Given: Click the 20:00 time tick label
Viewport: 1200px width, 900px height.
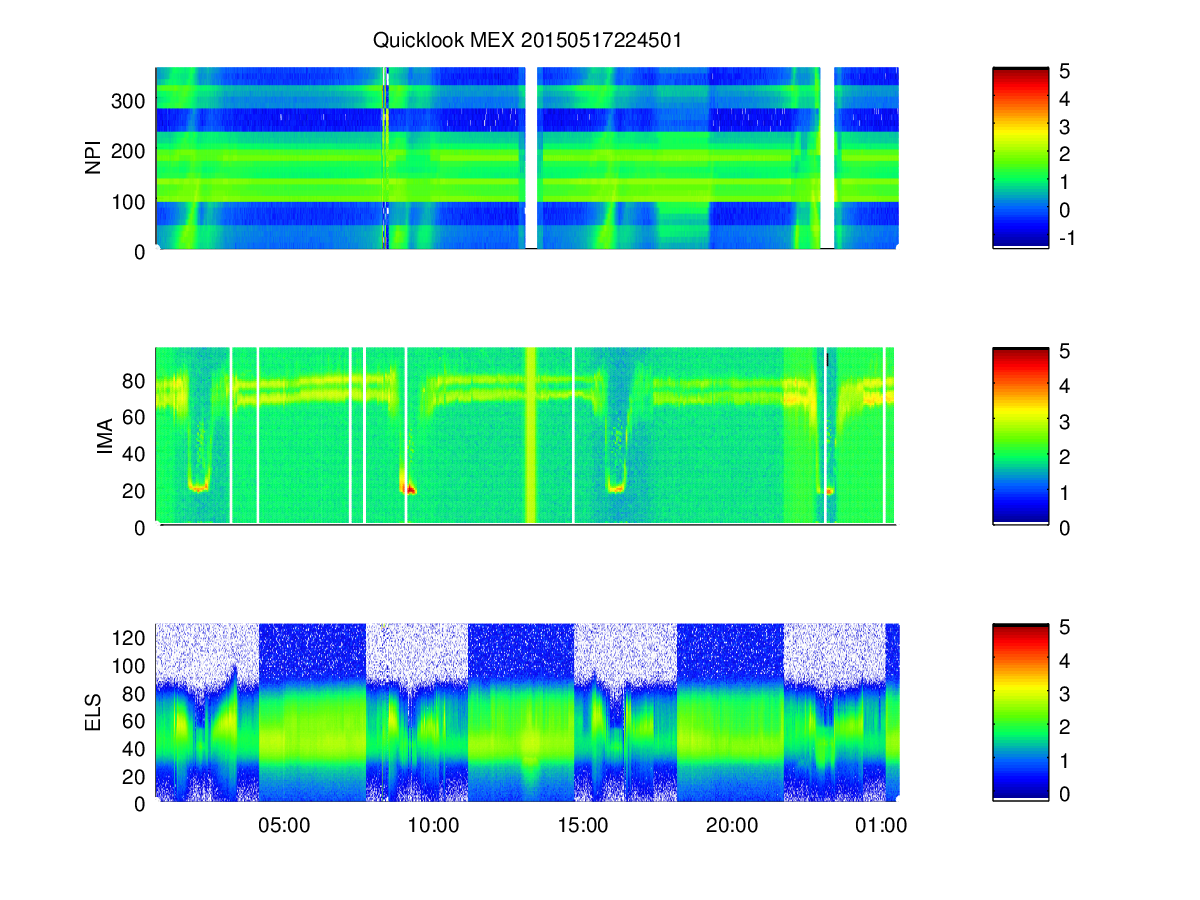Looking at the screenshot, I should (732, 826).
